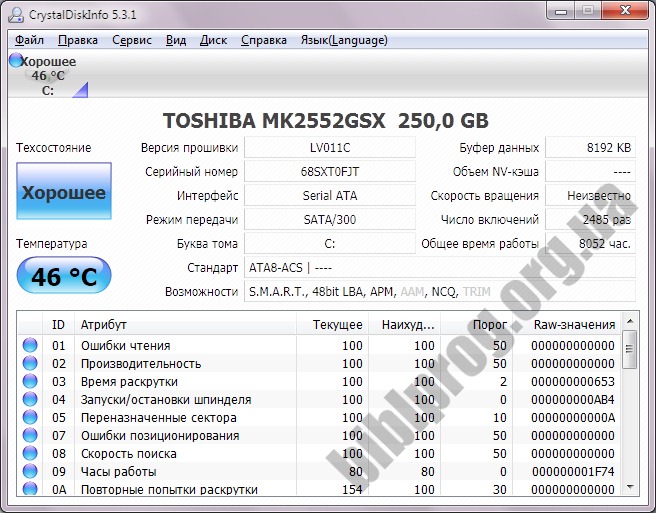
Task: Click status orb for 04 Запуски/остановки шпинделя
Action: click(x=30, y=399)
